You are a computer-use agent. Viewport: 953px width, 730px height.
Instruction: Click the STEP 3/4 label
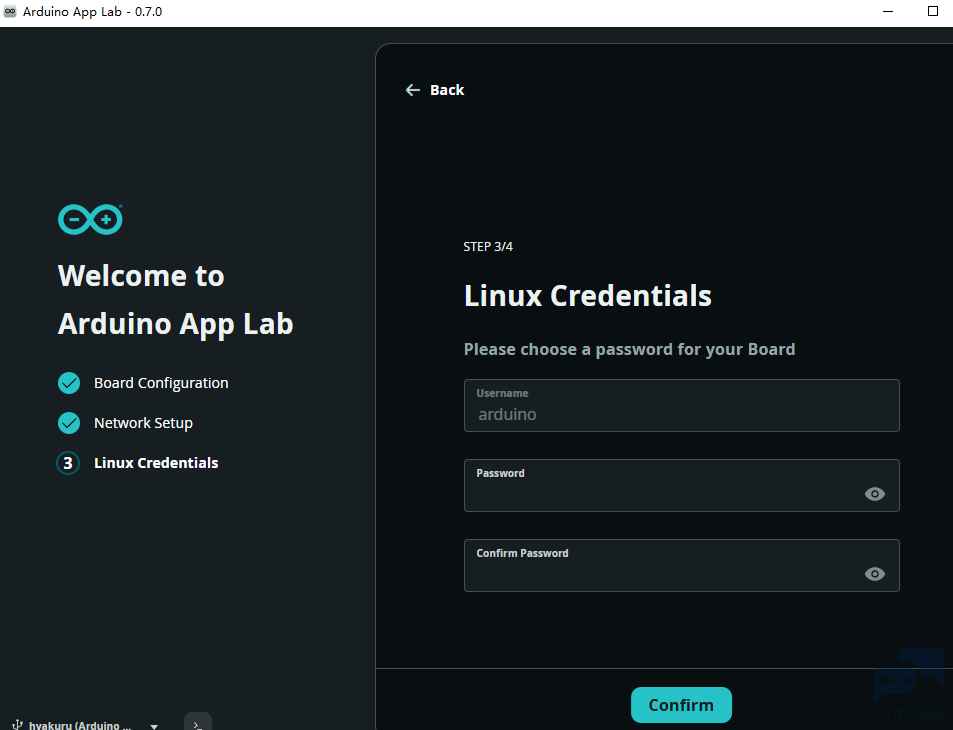click(x=488, y=247)
